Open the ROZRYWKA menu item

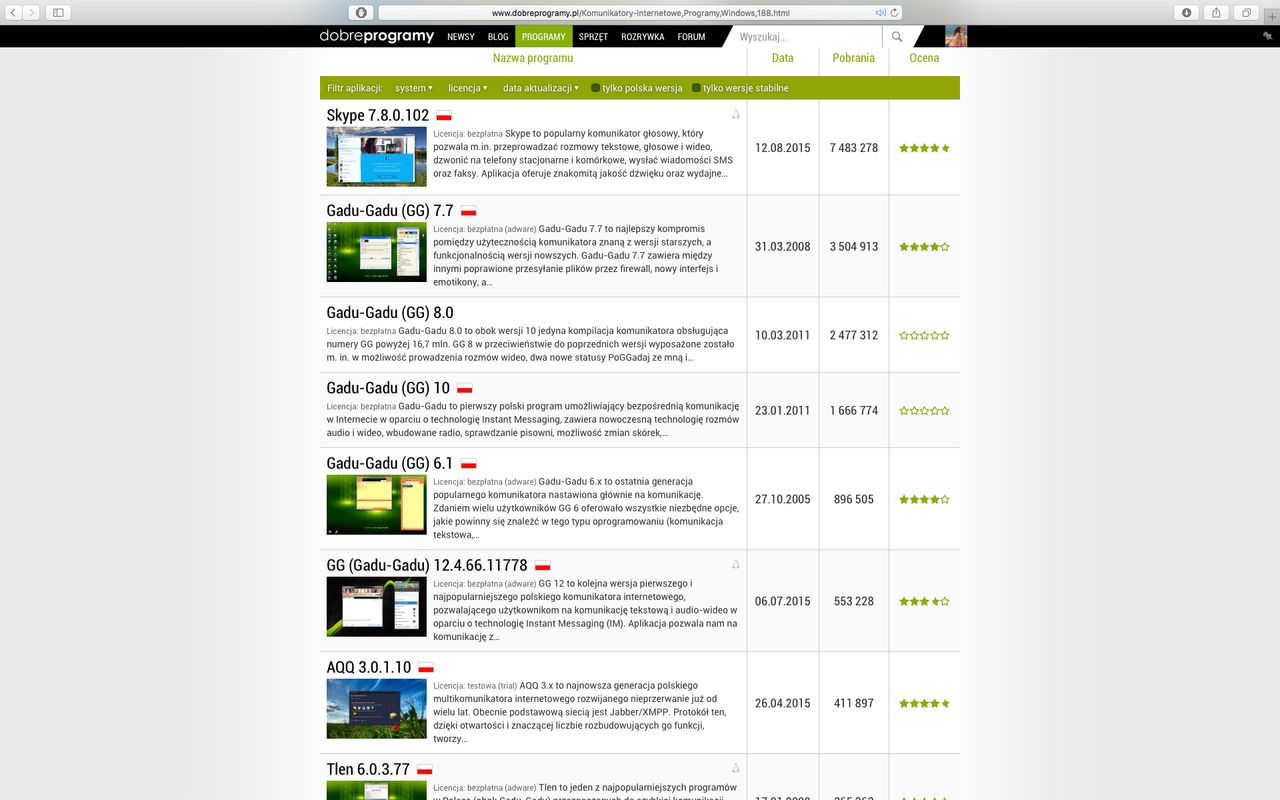pyautogui.click(x=642, y=37)
